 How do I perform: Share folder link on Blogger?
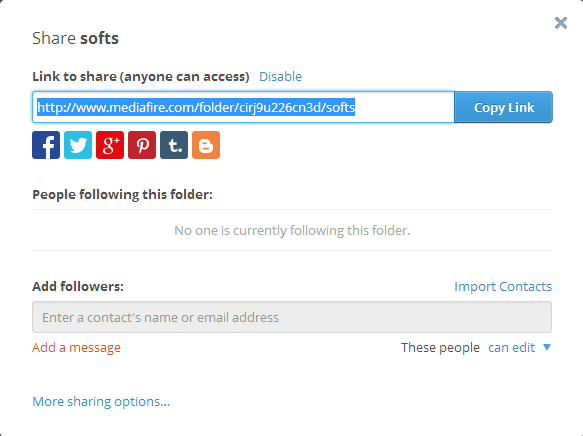(x=206, y=145)
